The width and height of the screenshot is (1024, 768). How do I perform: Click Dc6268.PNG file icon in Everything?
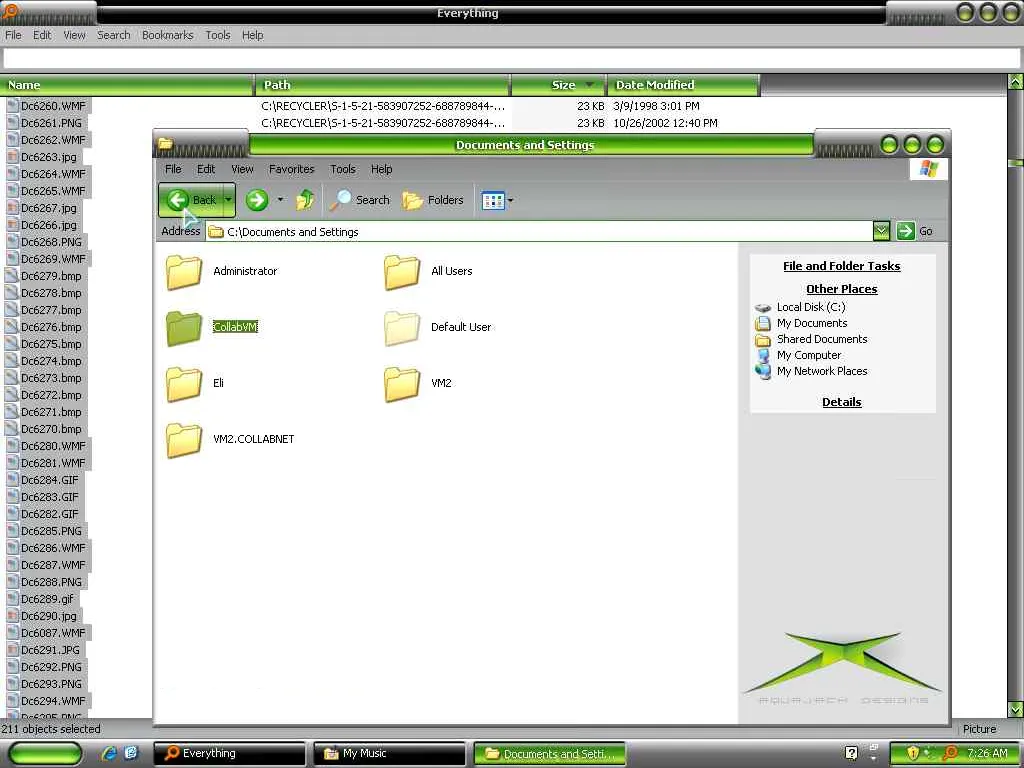[x=12, y=242]
